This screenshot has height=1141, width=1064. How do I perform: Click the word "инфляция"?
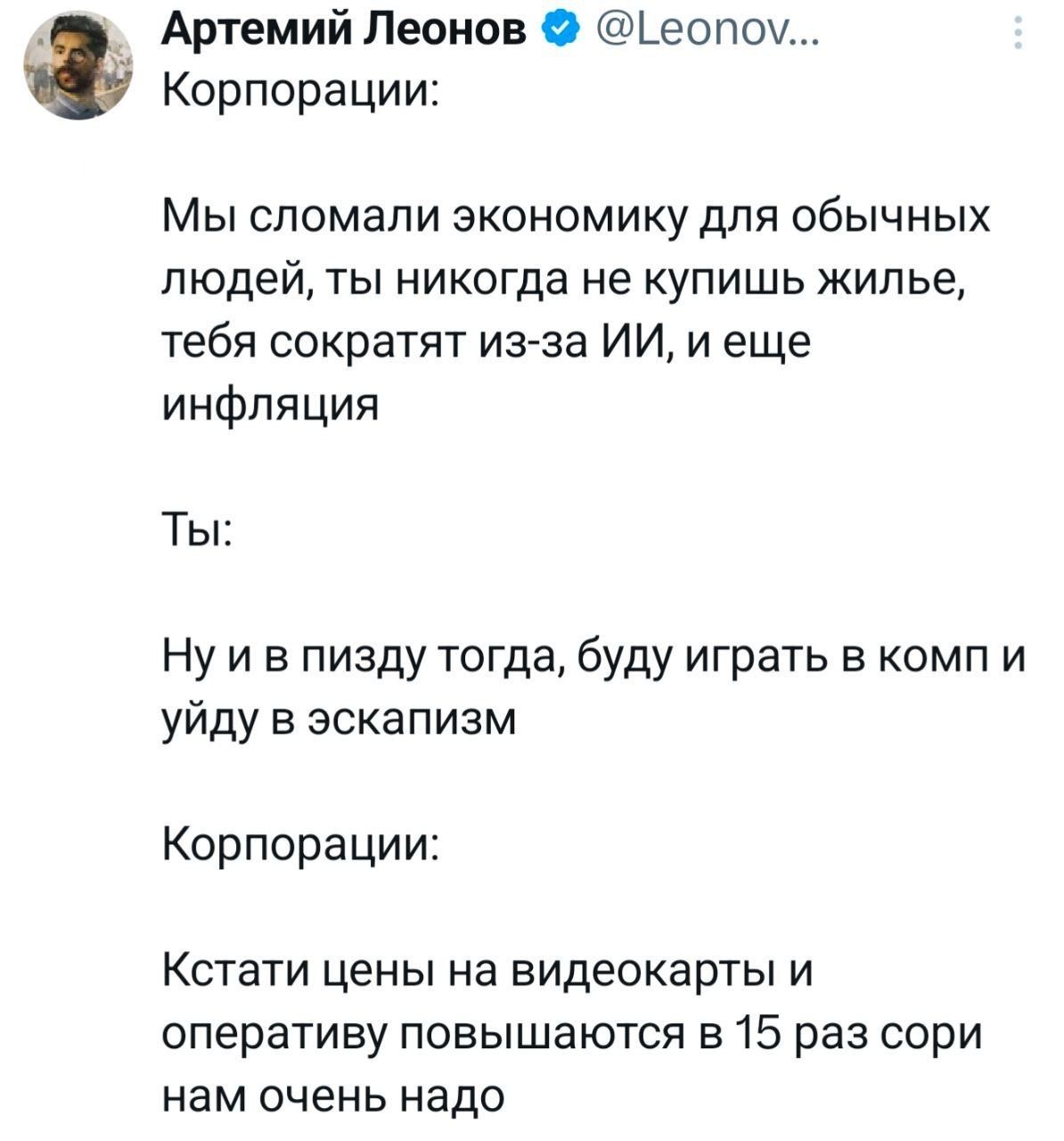pyautogui.click(x=271, y=404)
